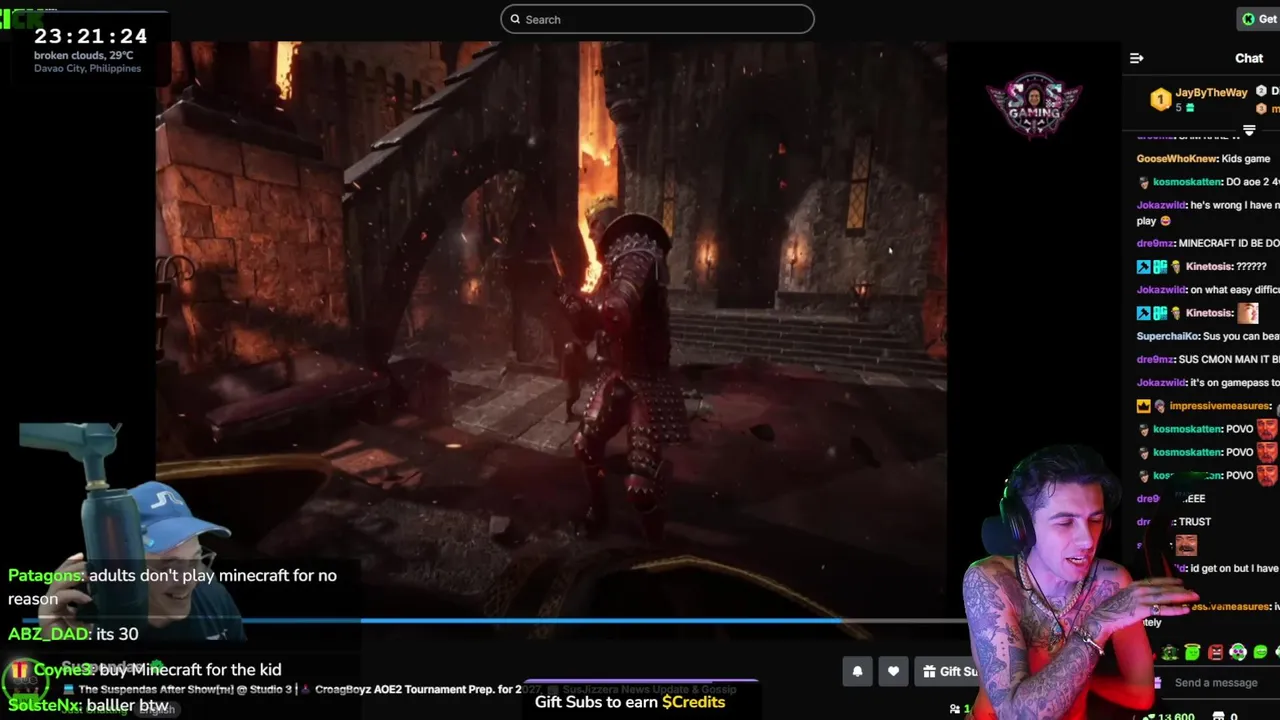Click the SOS Gaming logo on the video

click(1034, 104)
